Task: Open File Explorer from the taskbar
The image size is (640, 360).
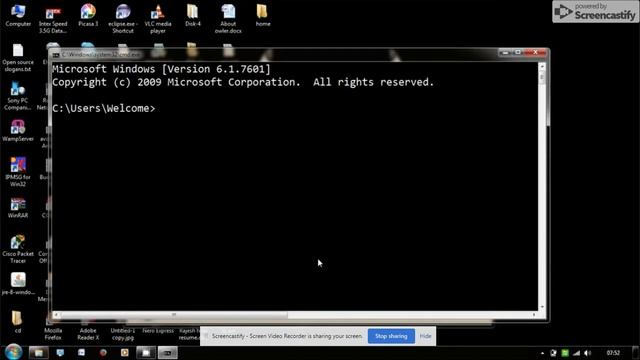Action: pos(38,352)
